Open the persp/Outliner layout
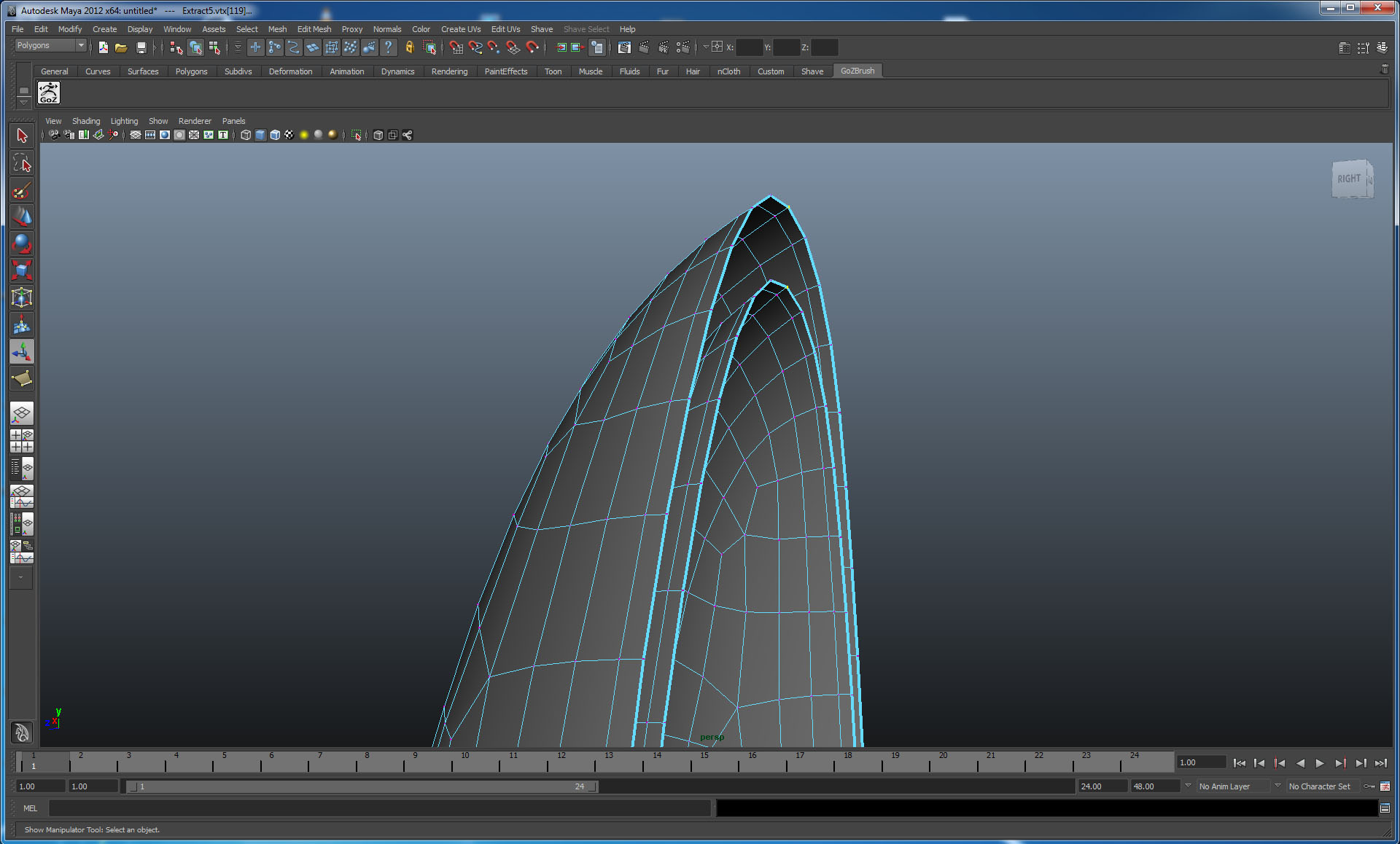The height and width of the screenshot is (844, 1400). click(22, 469)
